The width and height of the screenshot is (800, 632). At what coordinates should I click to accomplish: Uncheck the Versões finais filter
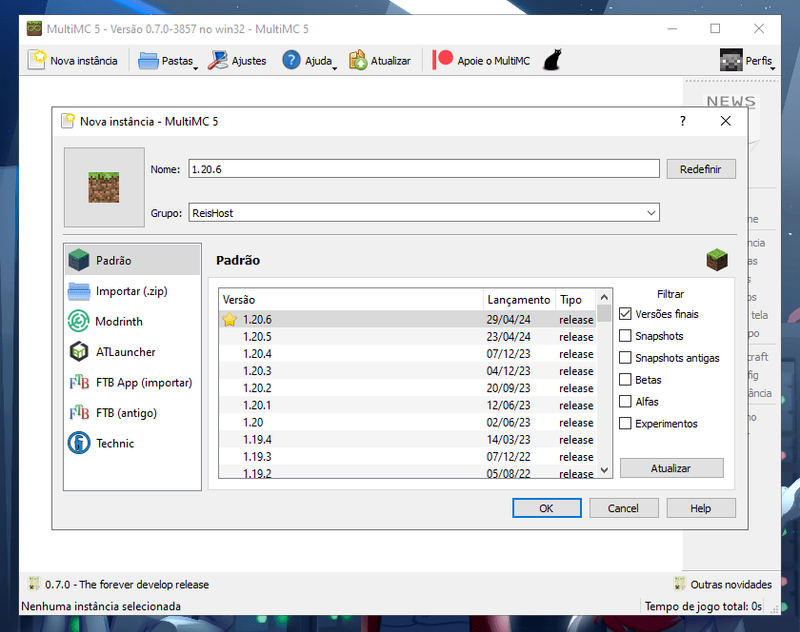[x=625, y=314]
